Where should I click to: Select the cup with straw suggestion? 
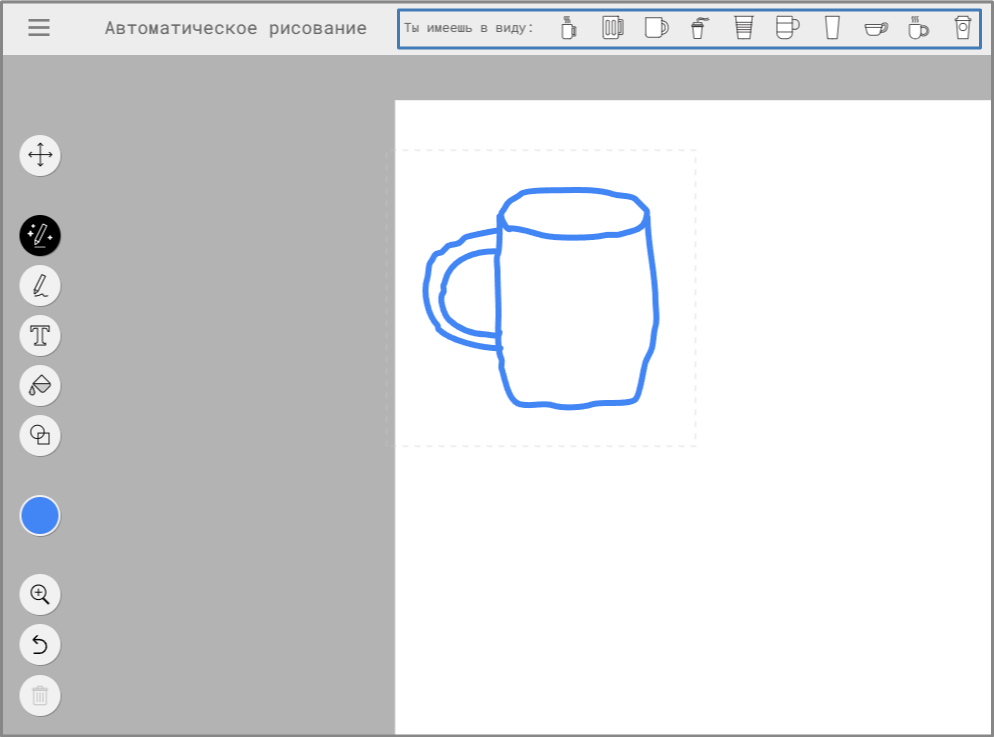(x=699, y=28)
